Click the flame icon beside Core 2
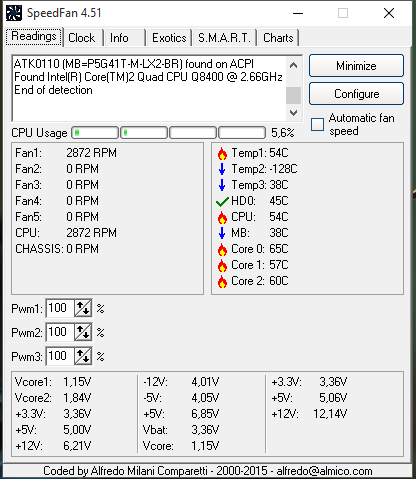Viewport: 416px width, 479px height. (222, 281)
